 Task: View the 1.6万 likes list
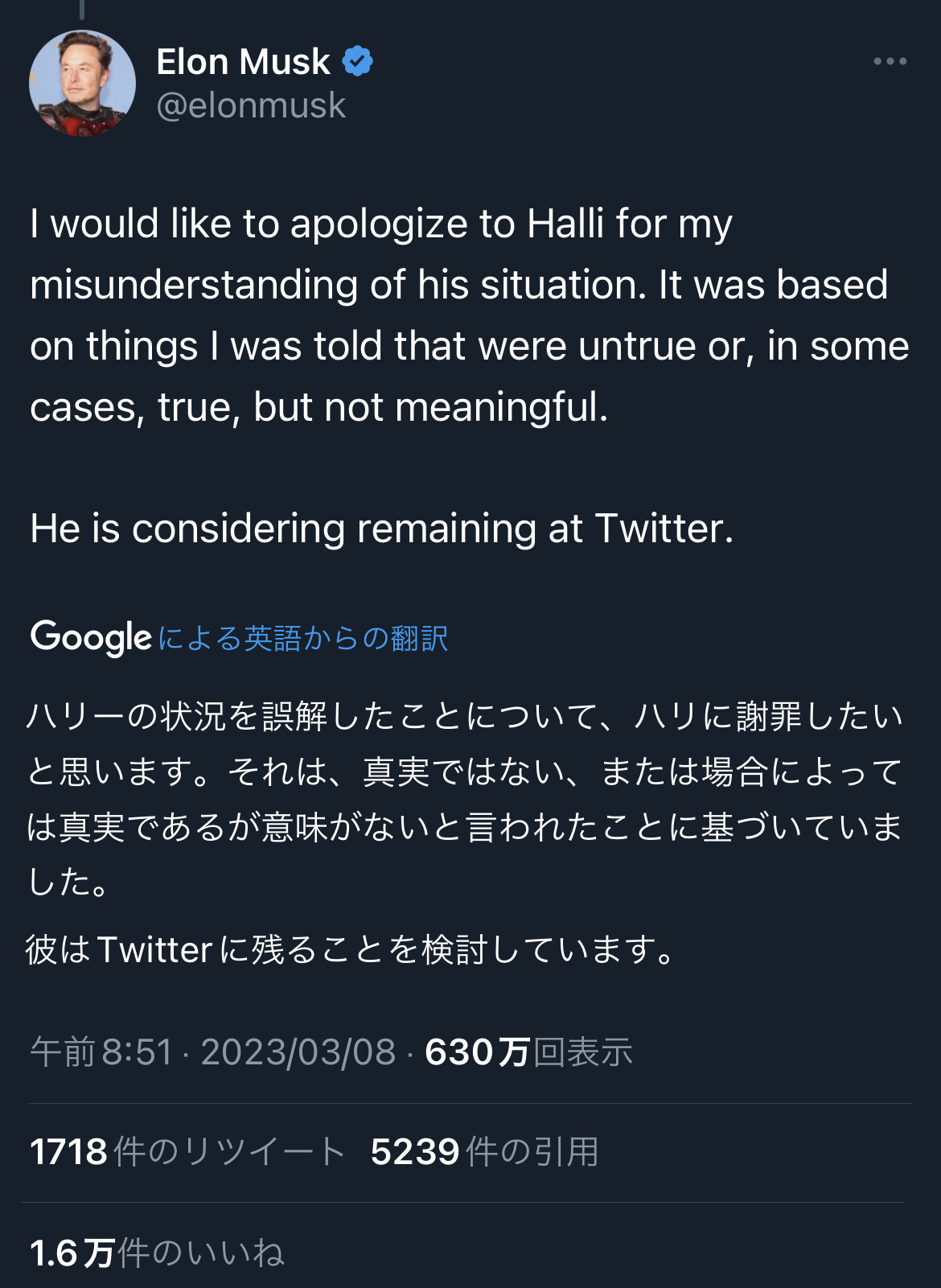(x=158, y=1253)
